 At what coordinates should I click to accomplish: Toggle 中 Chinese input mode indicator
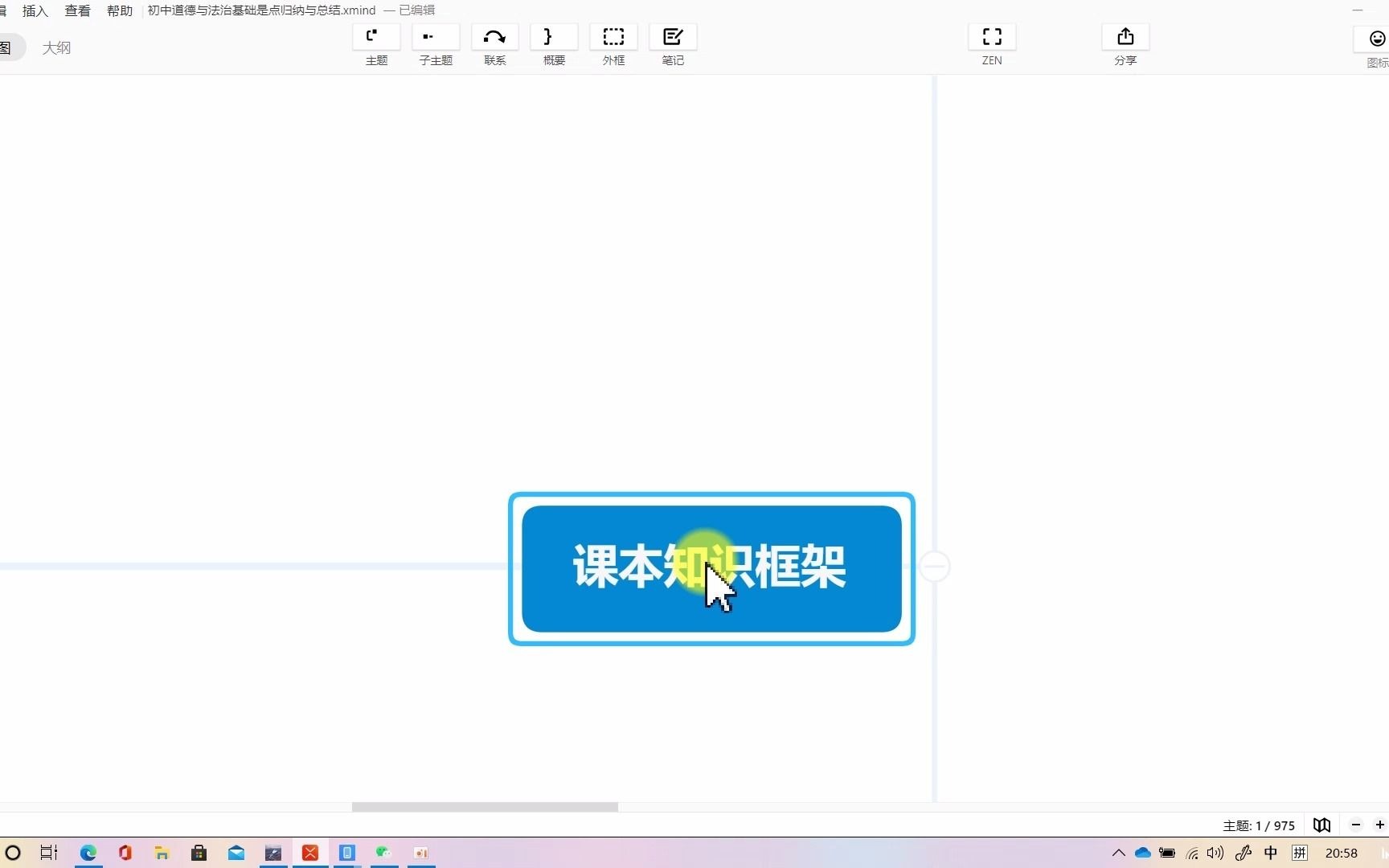tap(1271, 853)
